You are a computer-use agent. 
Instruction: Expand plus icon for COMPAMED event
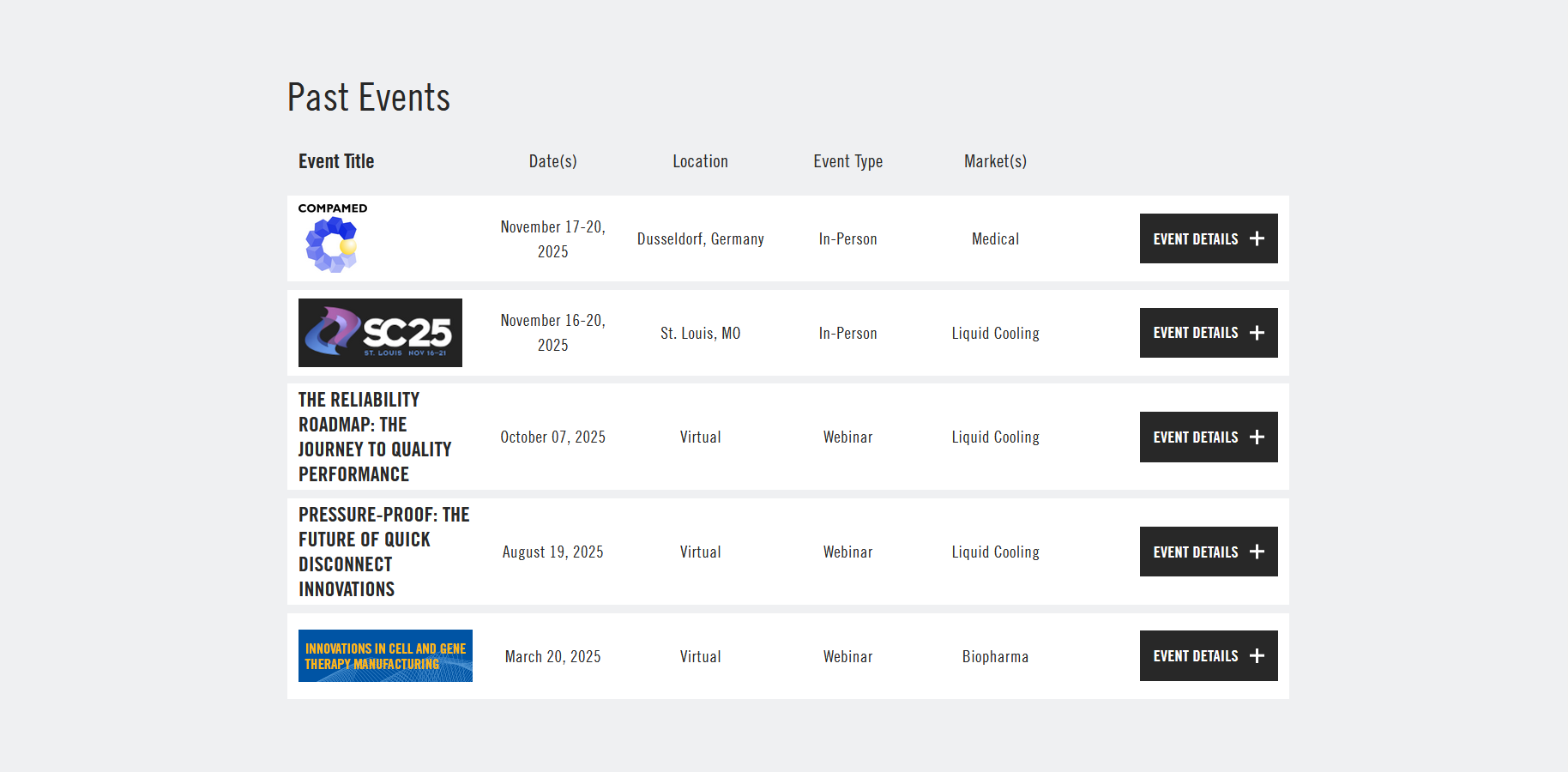[x=1257, y=238]
